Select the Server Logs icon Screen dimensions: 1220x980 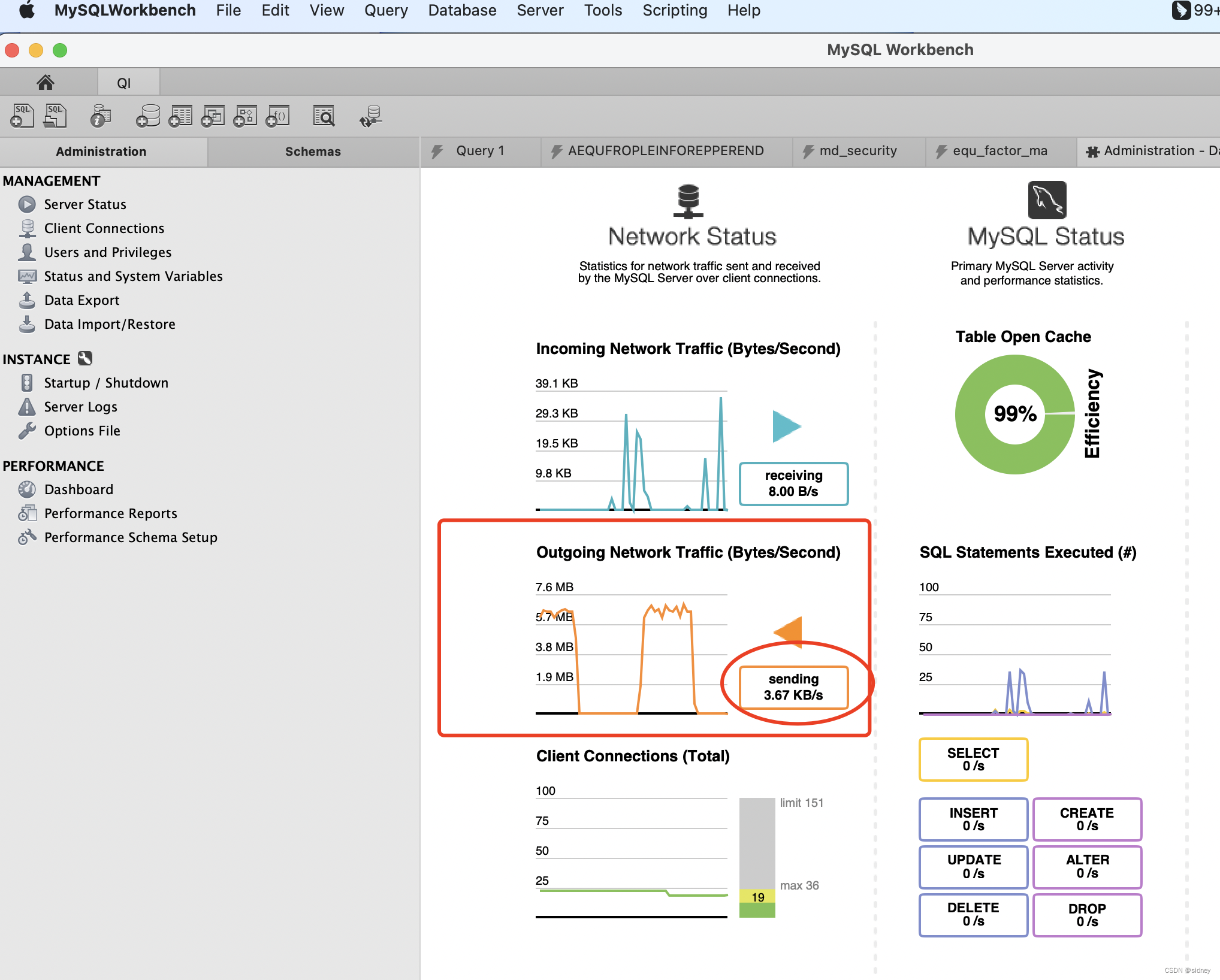click(x=27, y=407)
